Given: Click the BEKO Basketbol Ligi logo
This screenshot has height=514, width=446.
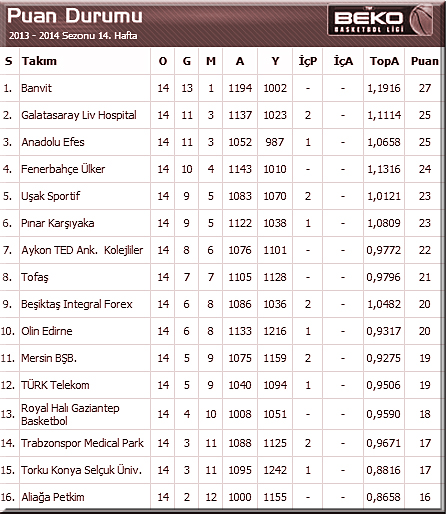Looking at the screenshot, I should (380, 20).
